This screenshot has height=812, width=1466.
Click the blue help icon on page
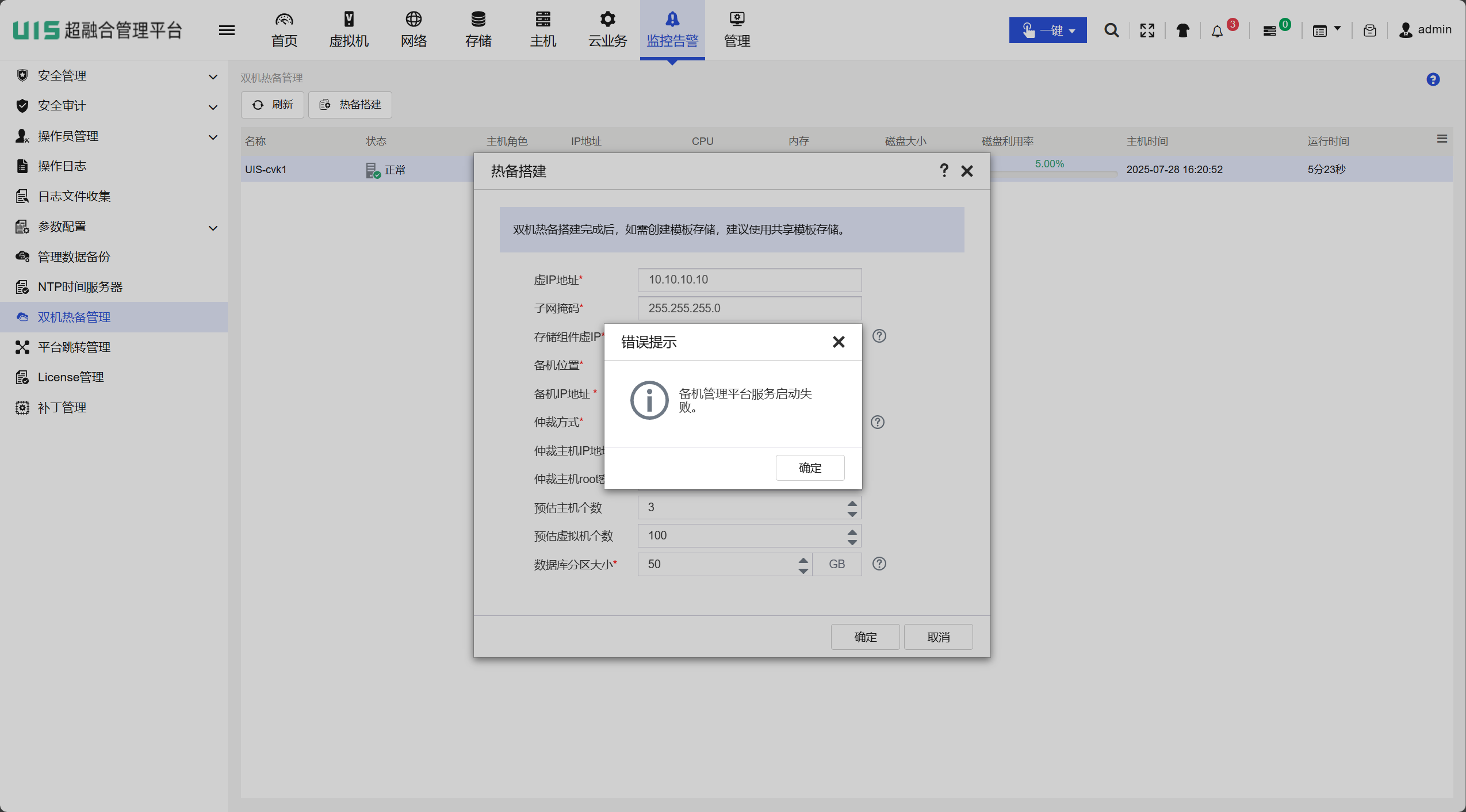point(1433,79)
